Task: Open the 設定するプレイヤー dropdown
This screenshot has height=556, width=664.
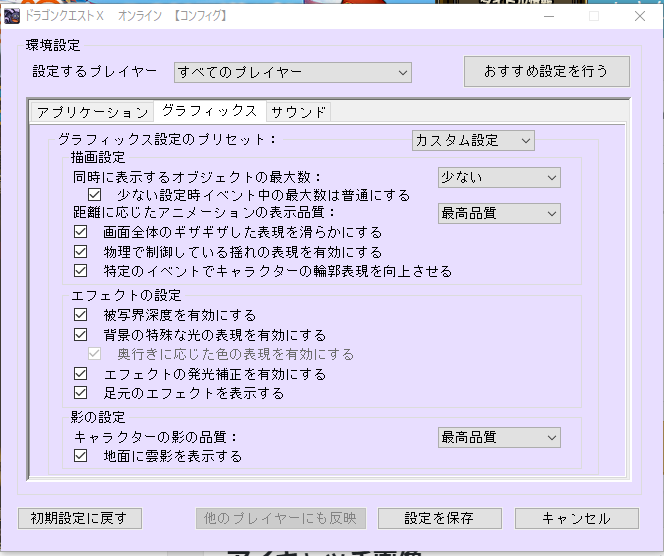Action: click(292, 72)
